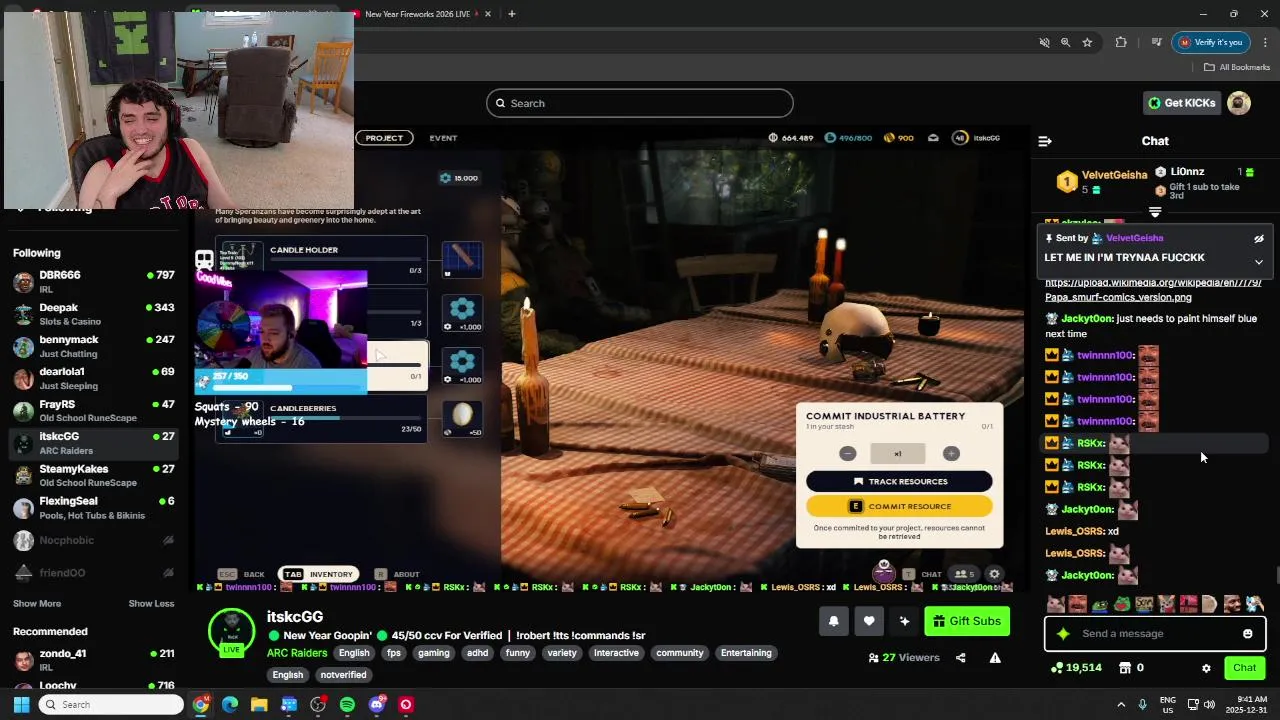Open the shop icon next to 0
The width and height of the screenshot is (1280, 720).
(x=1124, y=668)
